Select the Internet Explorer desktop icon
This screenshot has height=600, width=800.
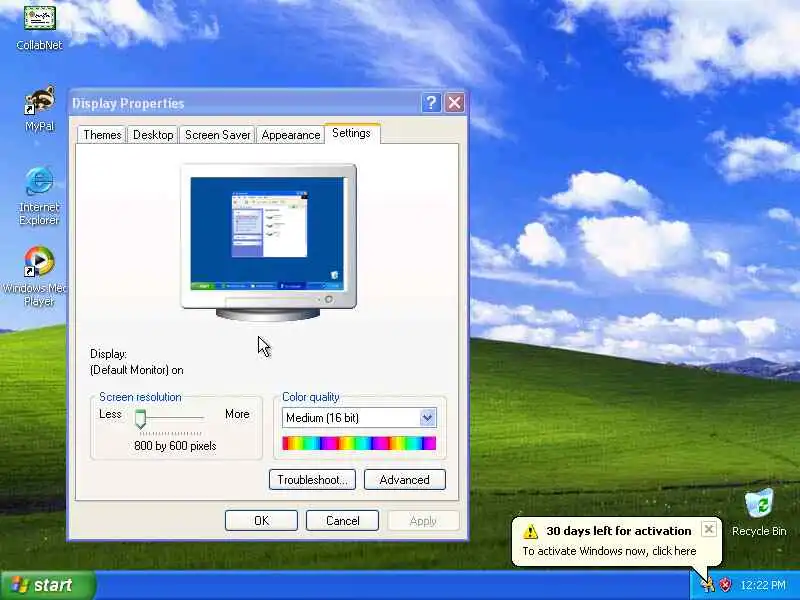click(39, 196)
